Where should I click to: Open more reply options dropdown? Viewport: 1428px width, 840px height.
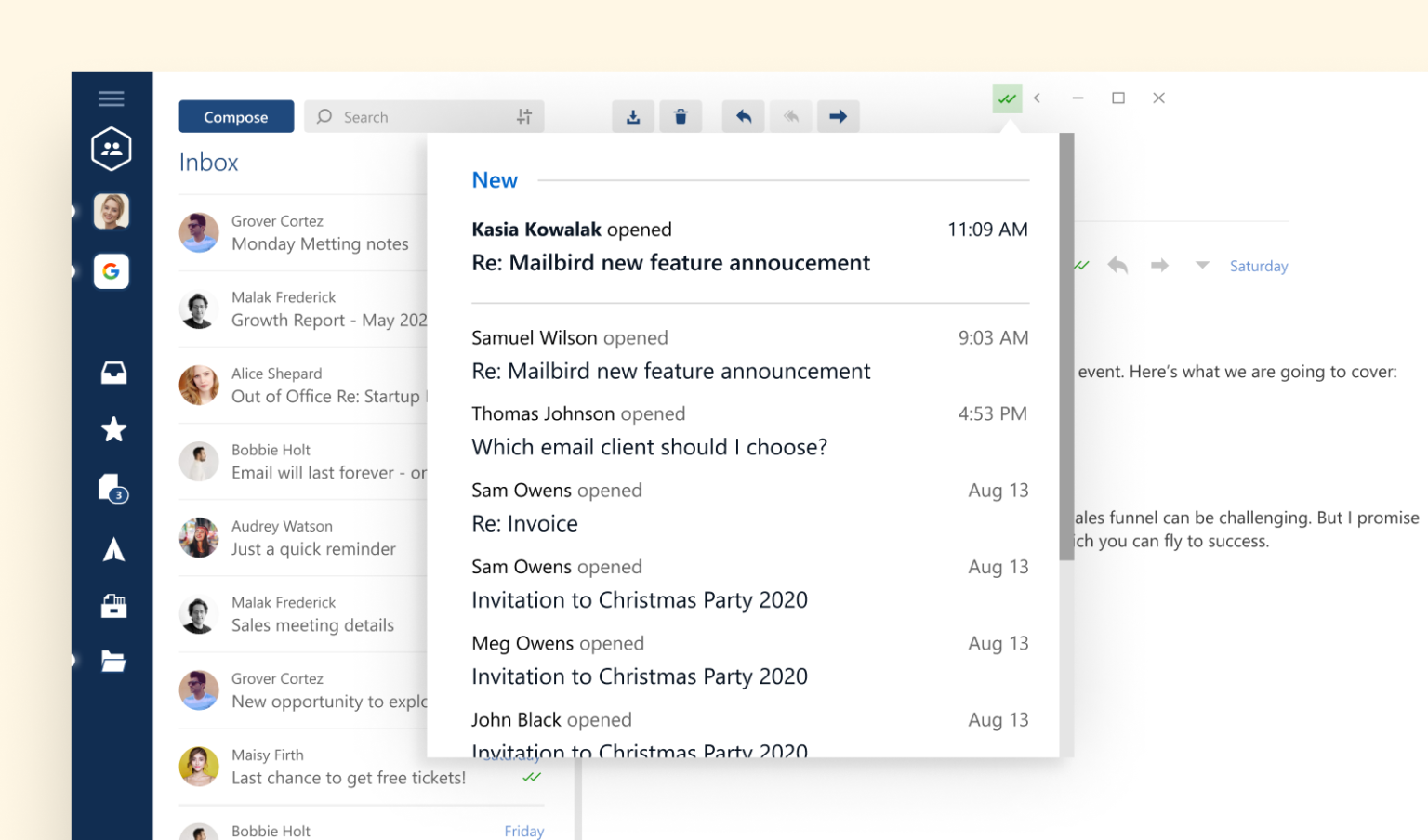pyautogui.click(x=1201, y=266)
